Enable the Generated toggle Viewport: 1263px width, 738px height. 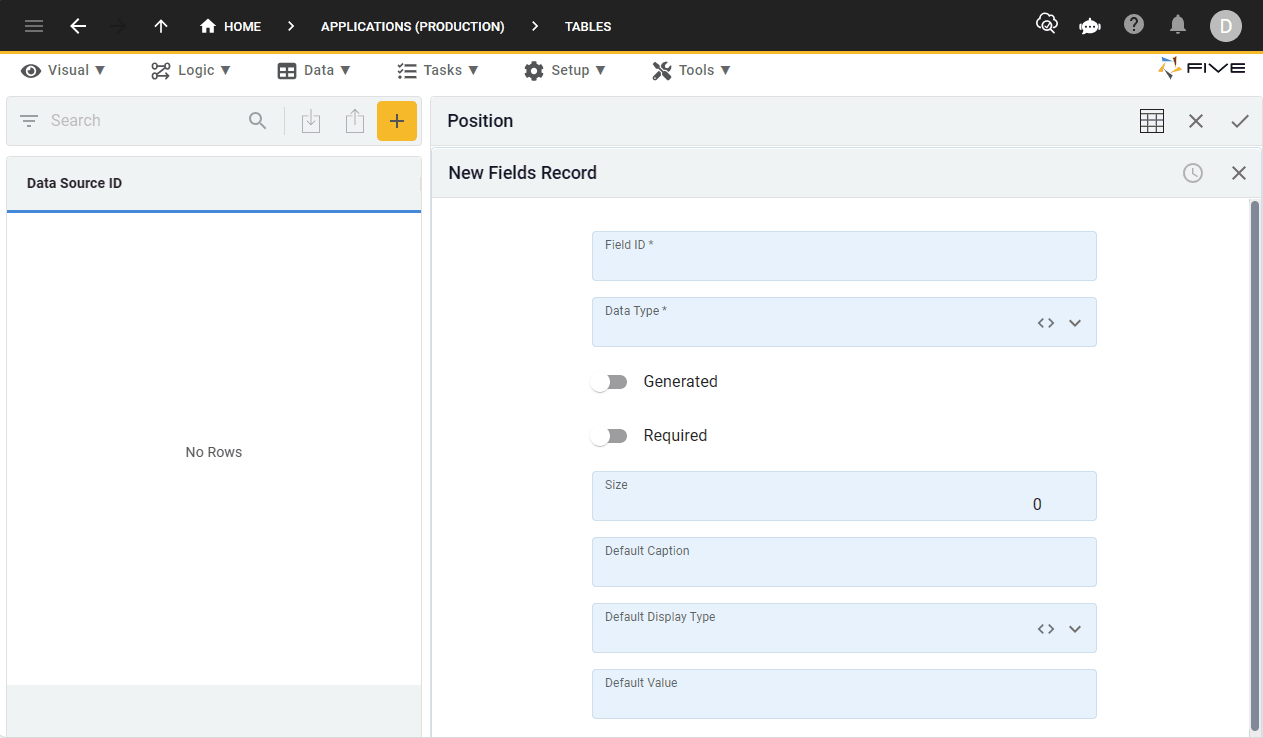(609, 381)
